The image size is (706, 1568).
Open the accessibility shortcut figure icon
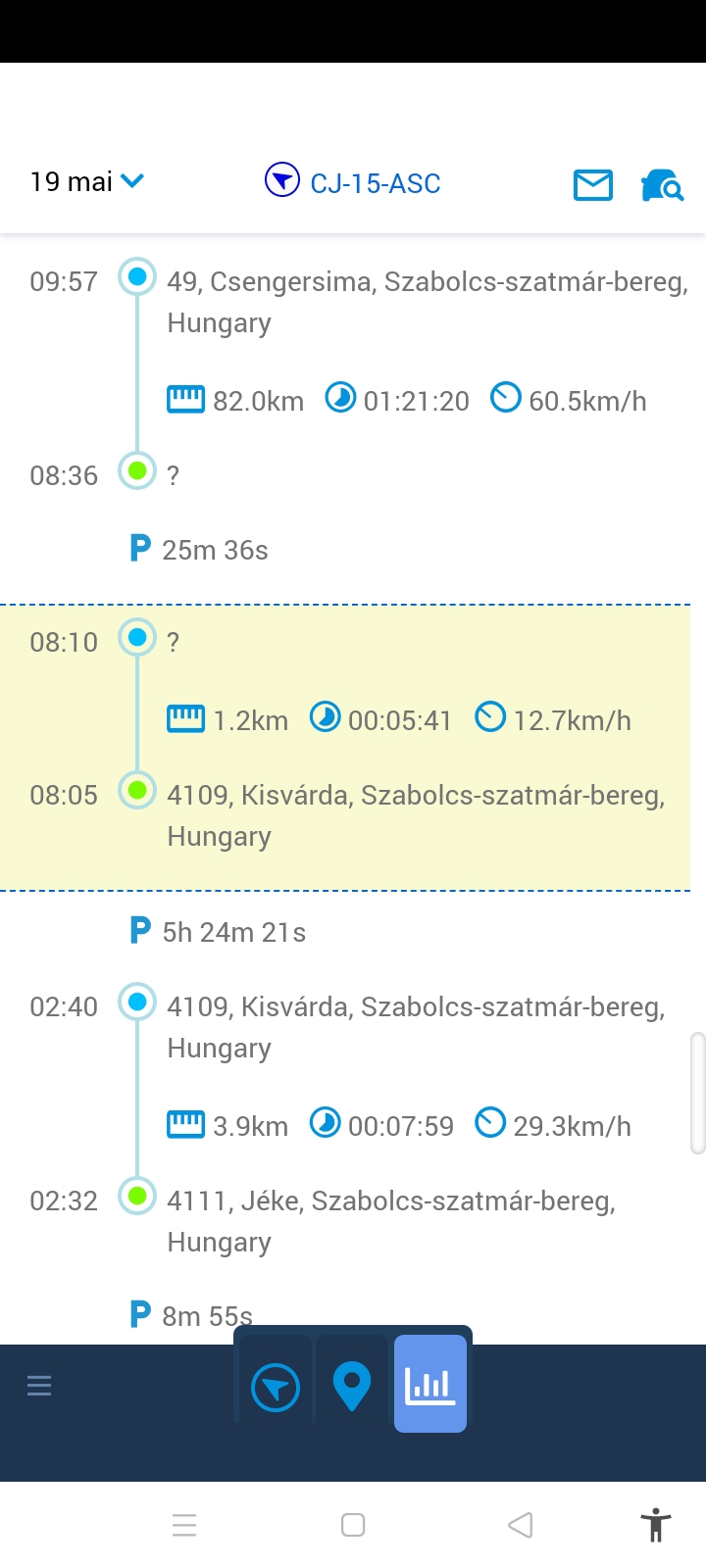pyautogui.click(x=655, y=1525)
